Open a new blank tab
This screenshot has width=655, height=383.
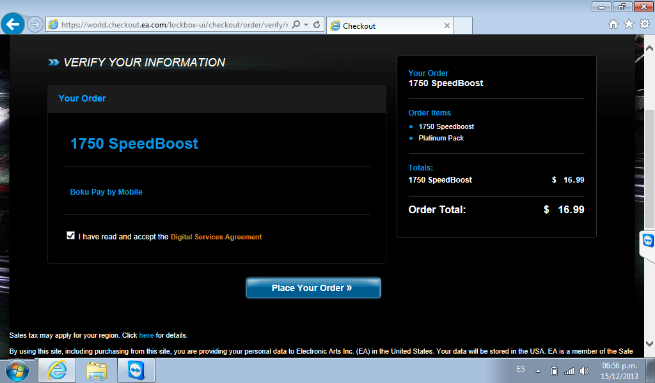tap(463, 25)
